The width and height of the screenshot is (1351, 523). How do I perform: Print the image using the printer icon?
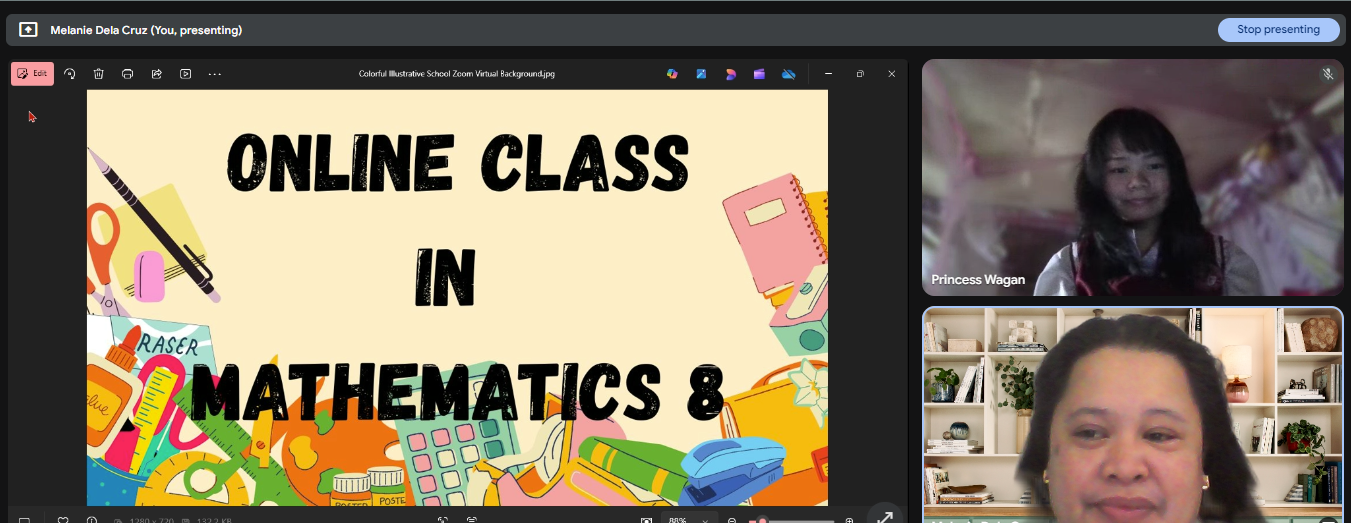(128, 73)
